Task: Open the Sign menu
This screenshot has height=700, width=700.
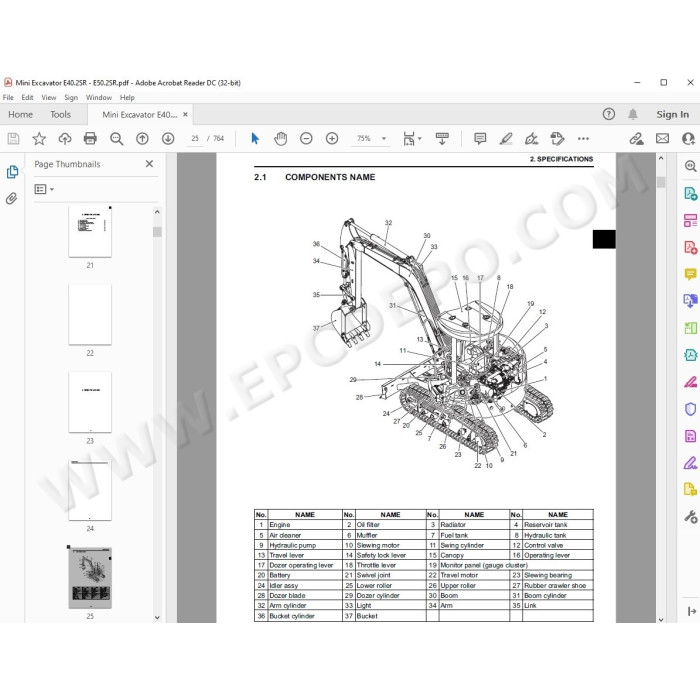Action: pyautogui.click(x=71, y=97)
